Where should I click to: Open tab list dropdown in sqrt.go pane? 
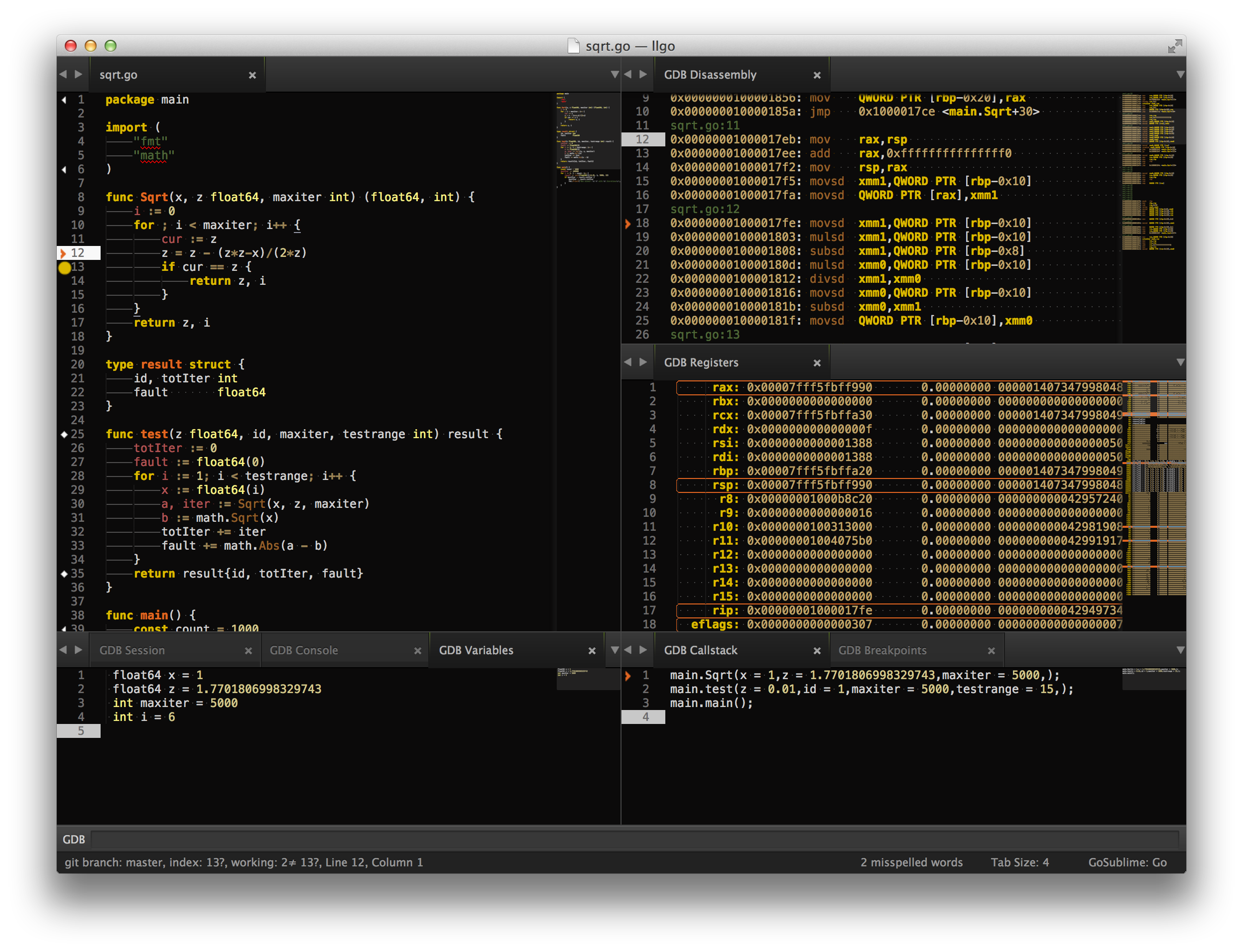[615, 75]
